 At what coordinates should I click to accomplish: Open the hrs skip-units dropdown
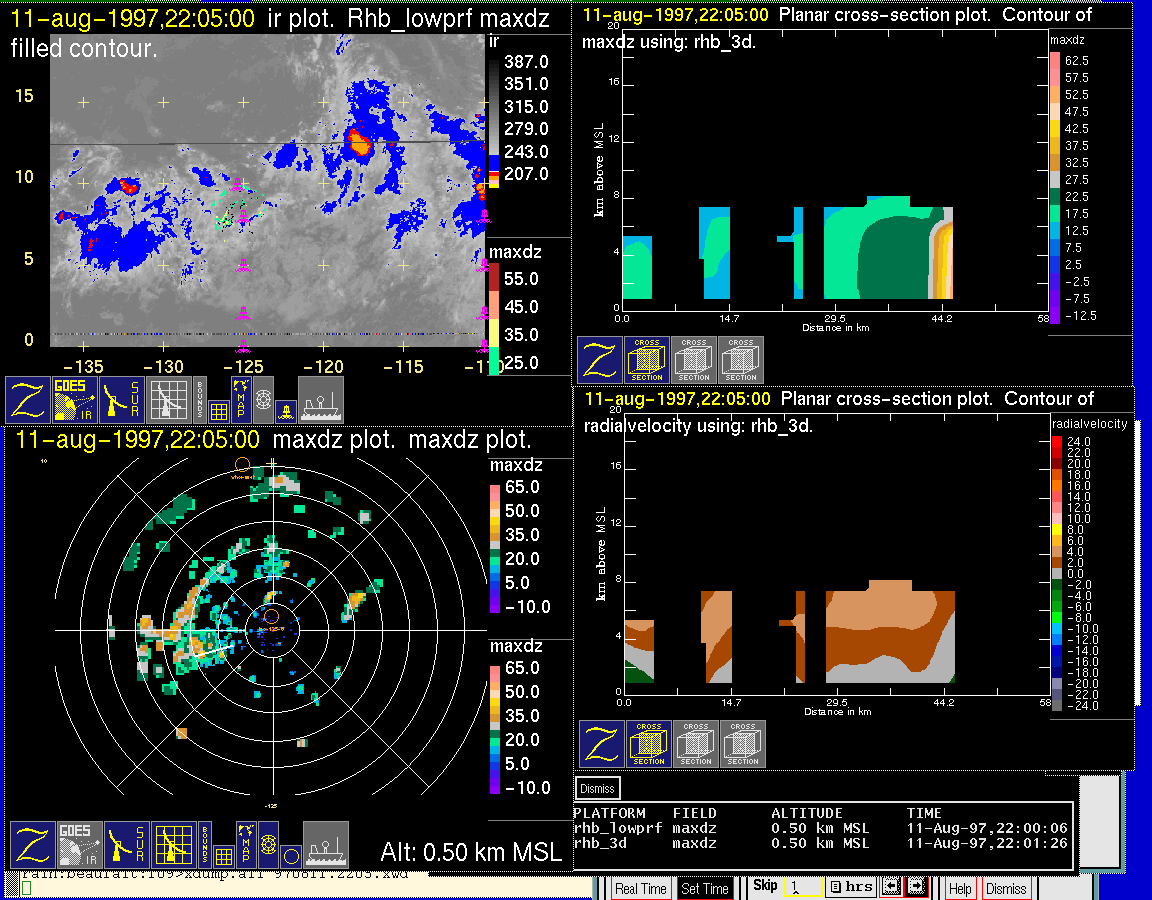pyautogui.click(x=850, y=887)
